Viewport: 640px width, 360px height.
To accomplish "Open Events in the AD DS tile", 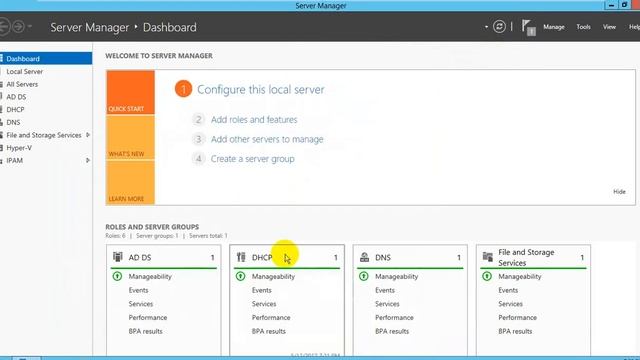I will coord(138,290).
